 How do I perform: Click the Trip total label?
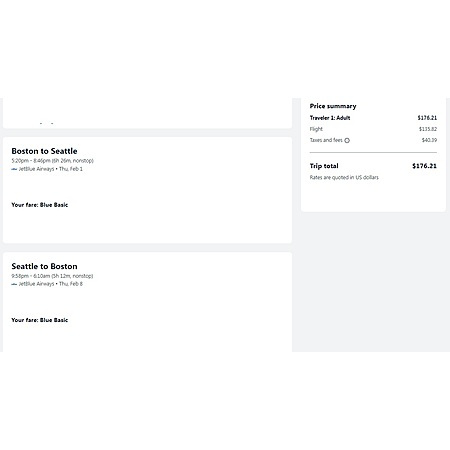point(324,166)
